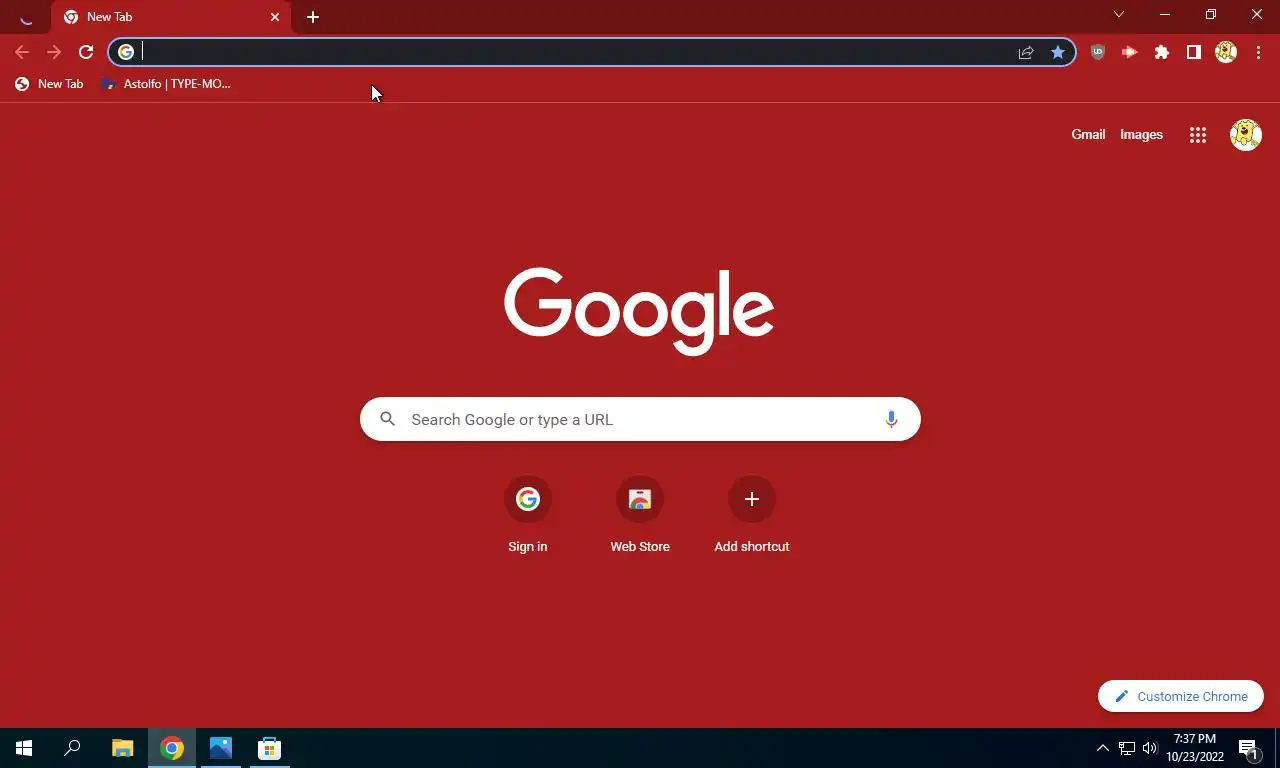The image size is (1280, 768).
Task: Open Chrome three-dot menu
Action: click(1258, 52)
